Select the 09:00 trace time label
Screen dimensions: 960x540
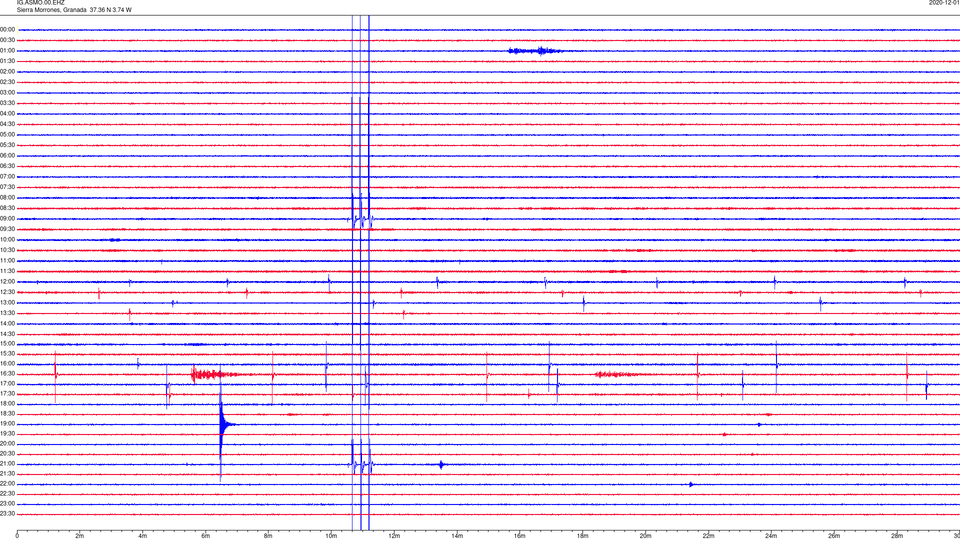[7, 219]
